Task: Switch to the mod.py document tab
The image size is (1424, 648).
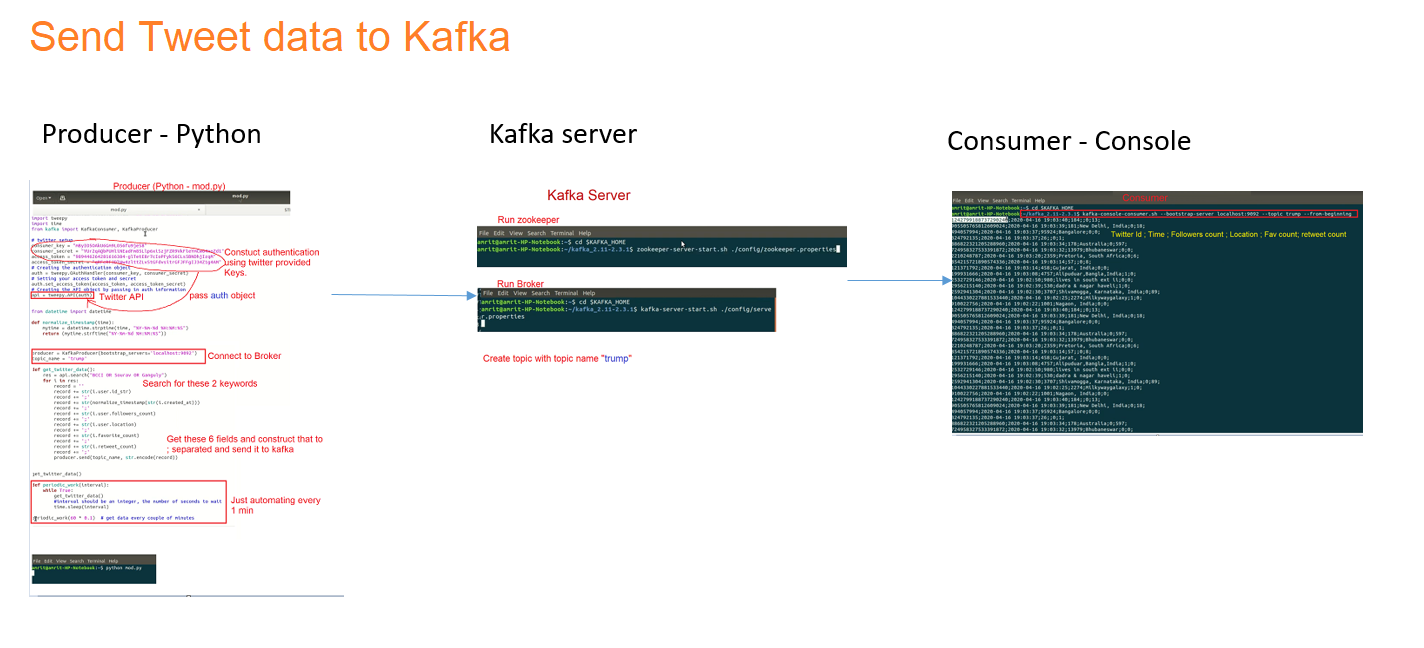Action: click(x=240, y=197)
